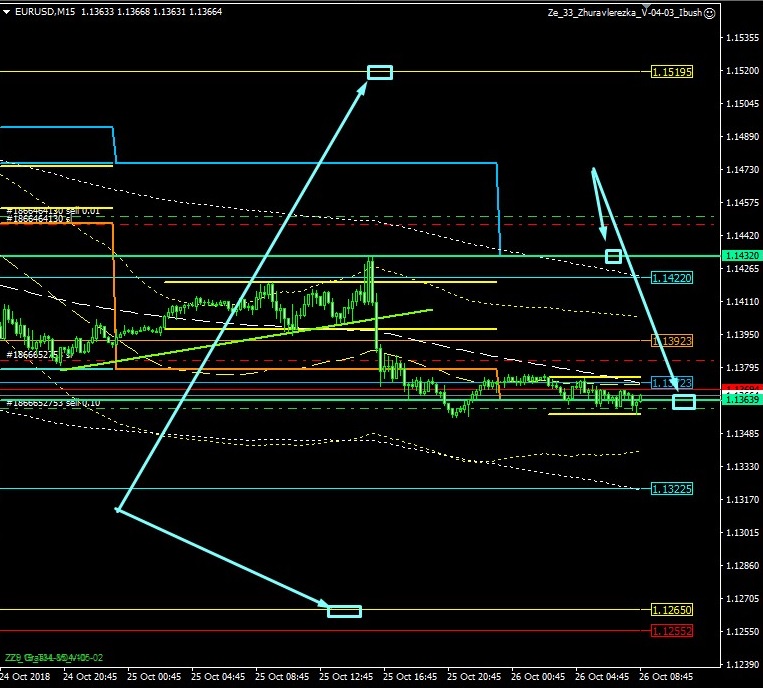Click the 1.14890 value on price scale
Screen dimensions: 763x688
740,137
